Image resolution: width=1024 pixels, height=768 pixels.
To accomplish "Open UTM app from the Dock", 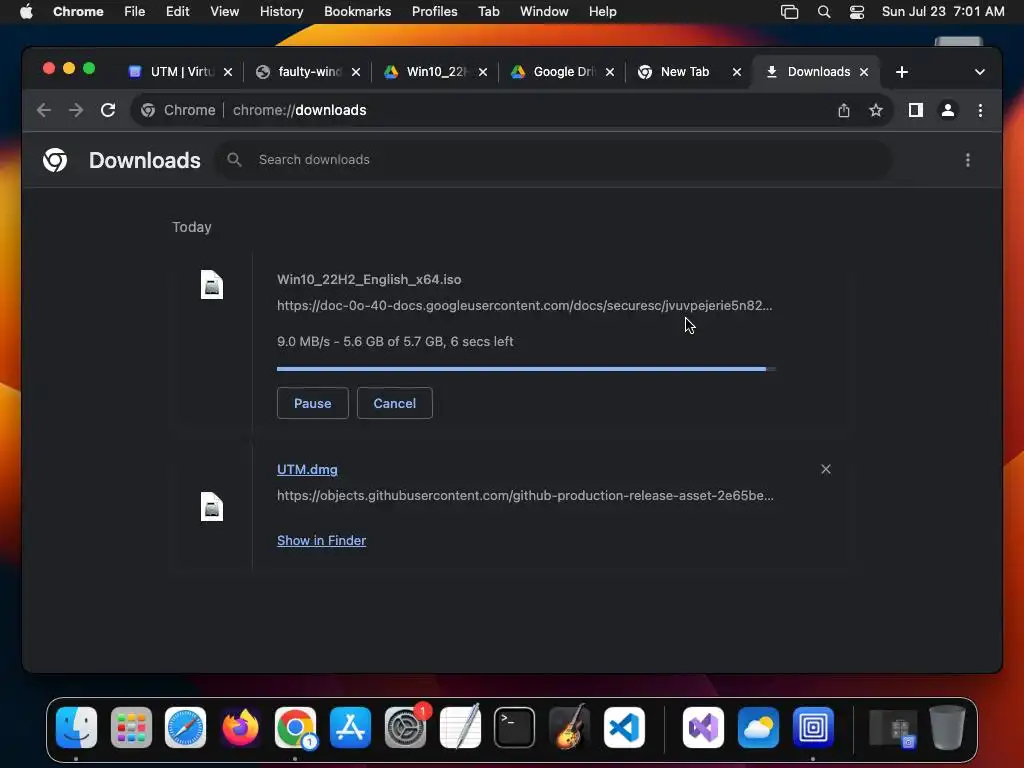I will point(813,727).
